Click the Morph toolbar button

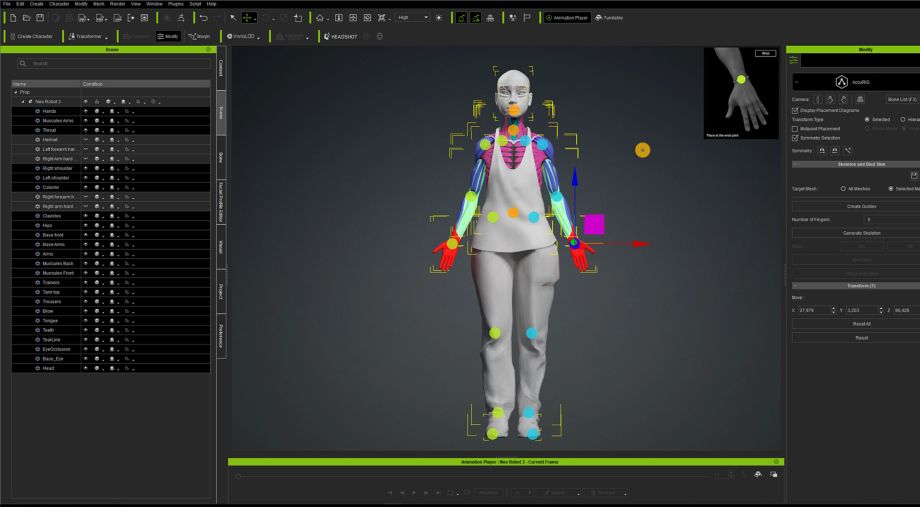click(x=199, y=36)
